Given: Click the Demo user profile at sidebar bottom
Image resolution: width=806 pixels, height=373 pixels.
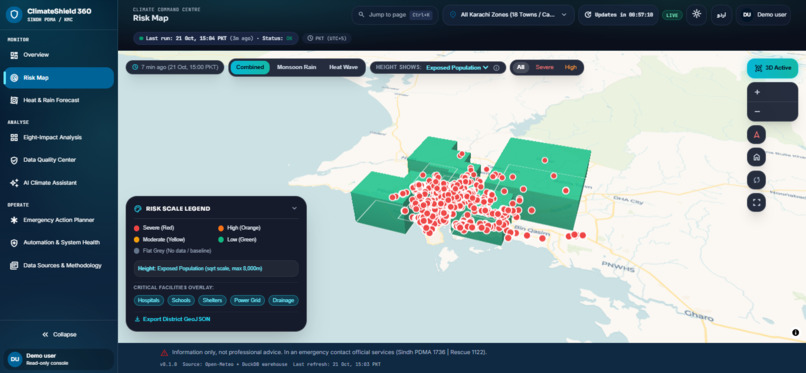Looking at the screenshot, I should [59, 359].
